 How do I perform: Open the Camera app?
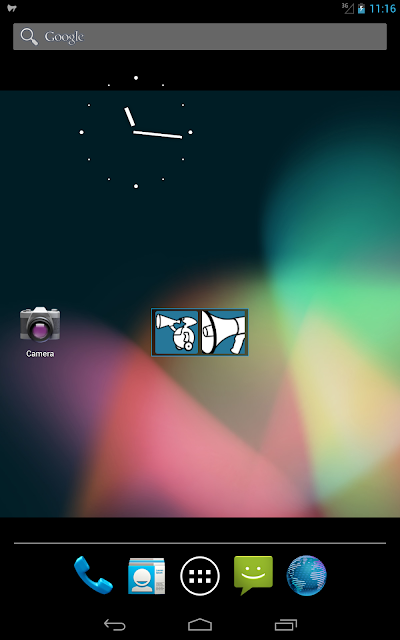pyautogui.click(x=40, y=332)
